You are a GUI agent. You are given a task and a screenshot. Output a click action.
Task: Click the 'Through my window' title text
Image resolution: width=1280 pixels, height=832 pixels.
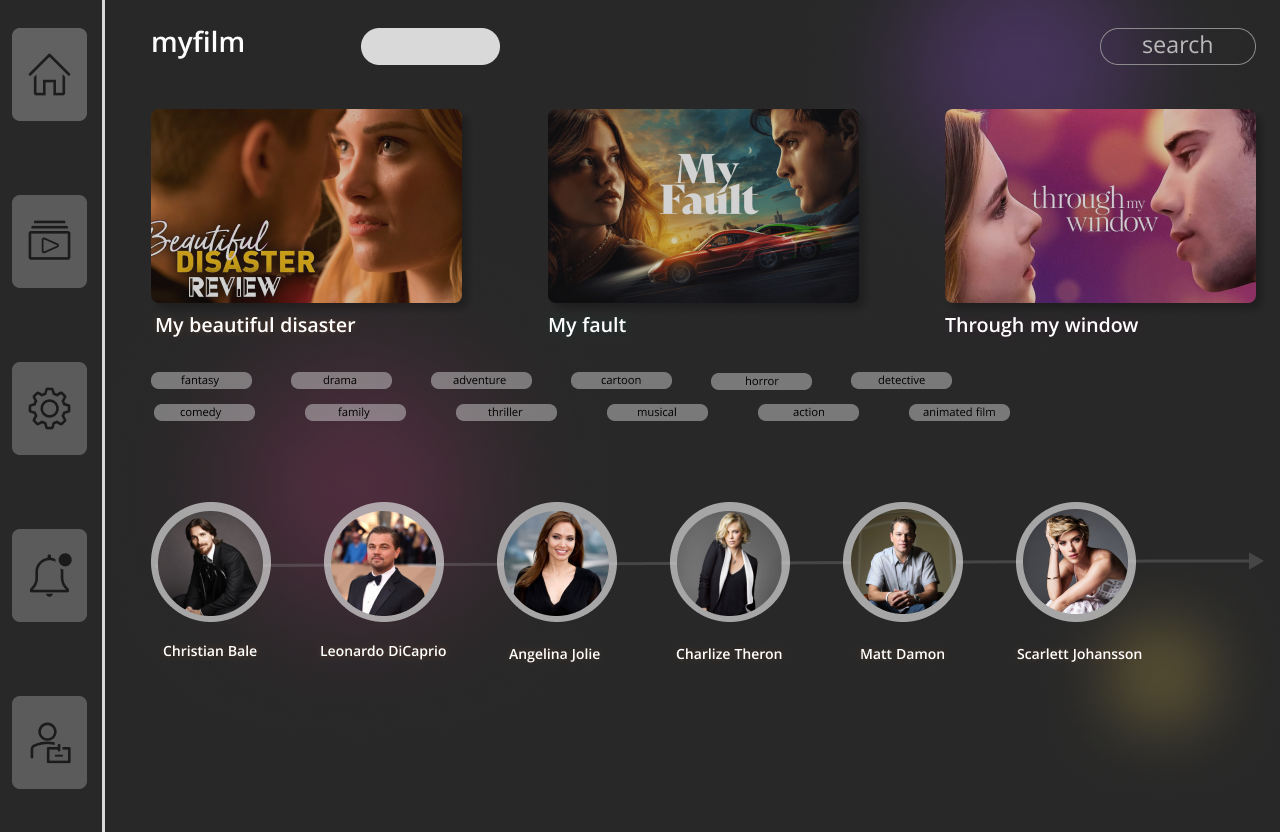pyautogui.click(x=1041, y=325)
